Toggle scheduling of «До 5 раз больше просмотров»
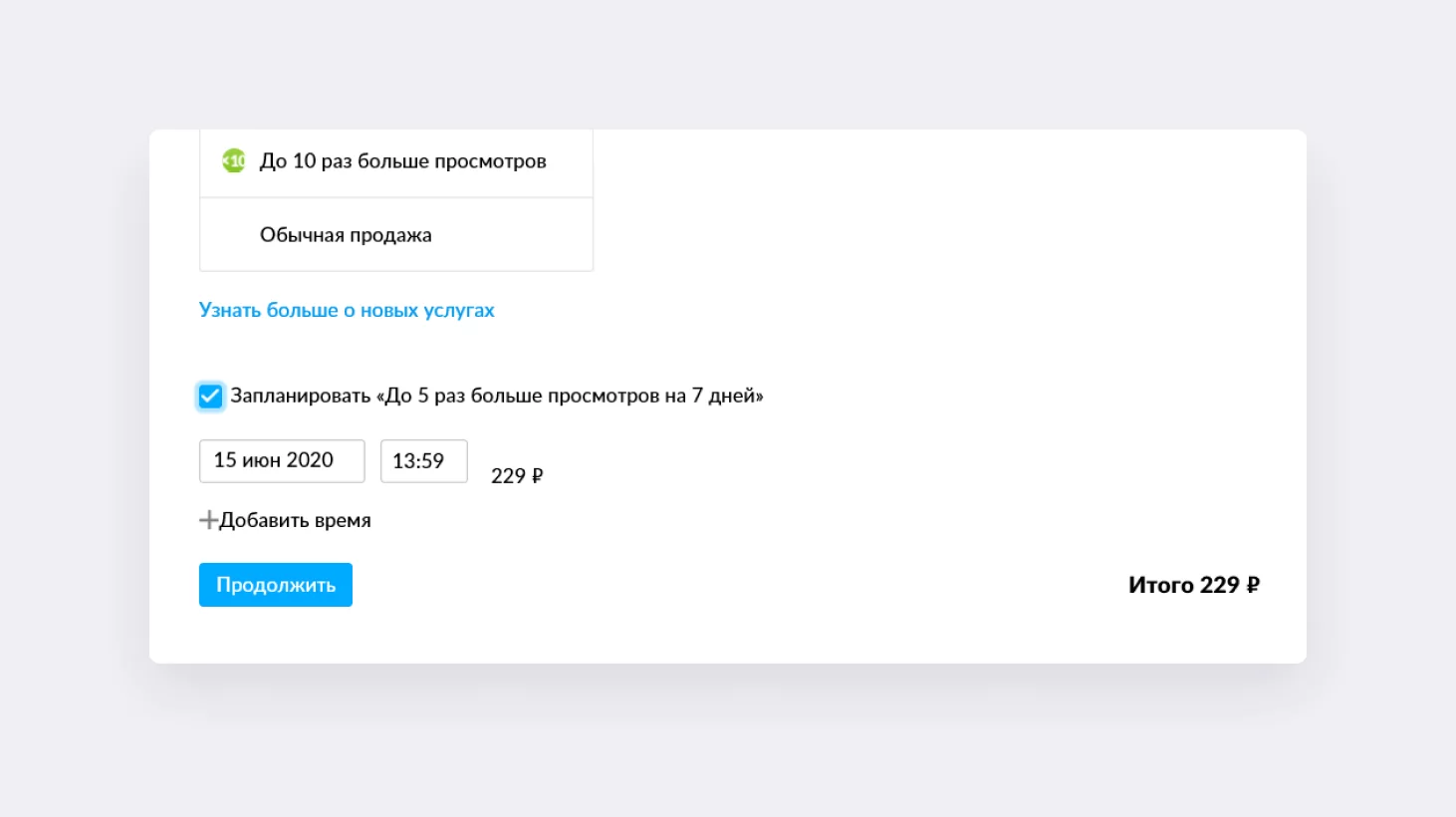Screen dimensions: 1456x817 [x=210, y=396]
